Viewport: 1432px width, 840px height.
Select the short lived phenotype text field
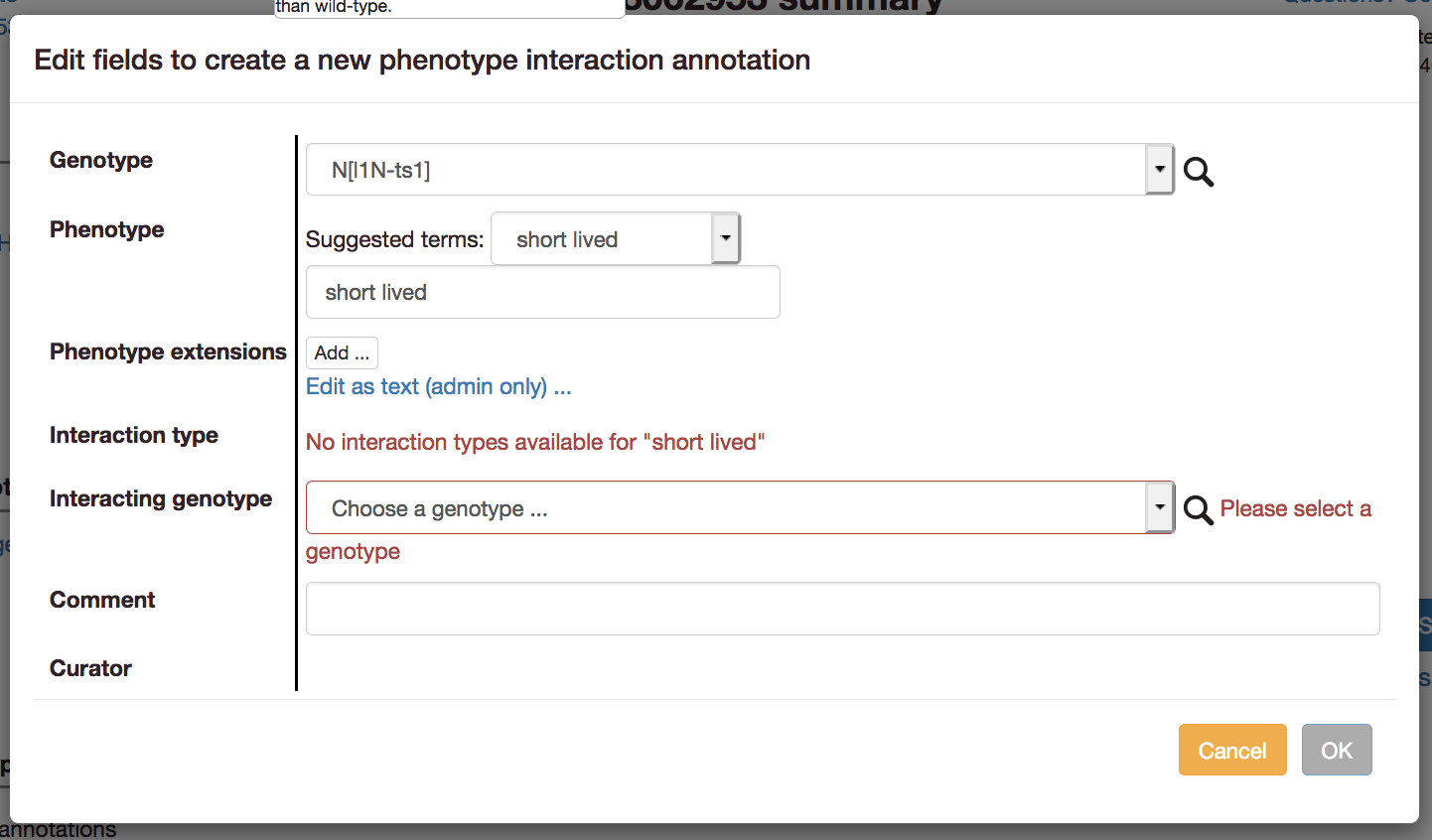[x=542, y=291]
